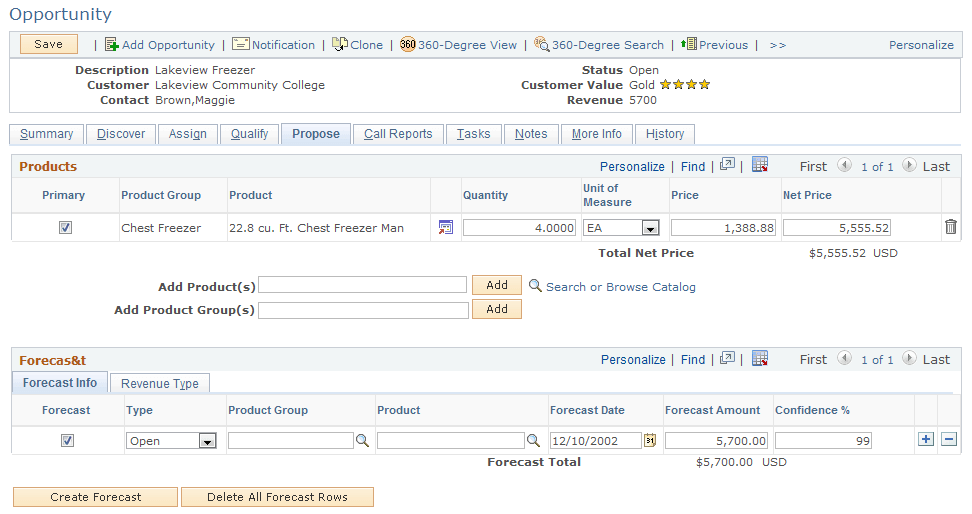
Task: Toggle the Forecast checkbox
Action: point(67,440)
